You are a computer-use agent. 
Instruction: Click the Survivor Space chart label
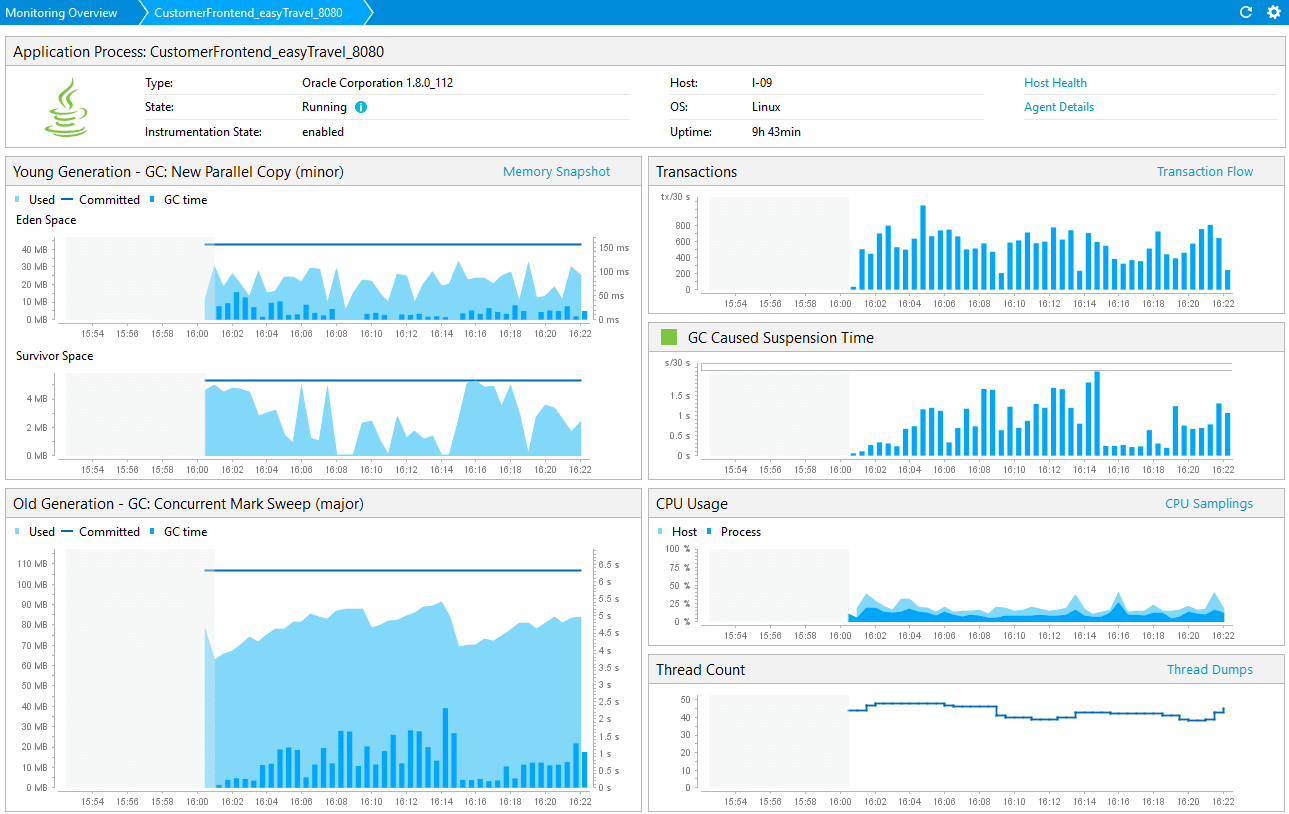[x=55, y=356]
